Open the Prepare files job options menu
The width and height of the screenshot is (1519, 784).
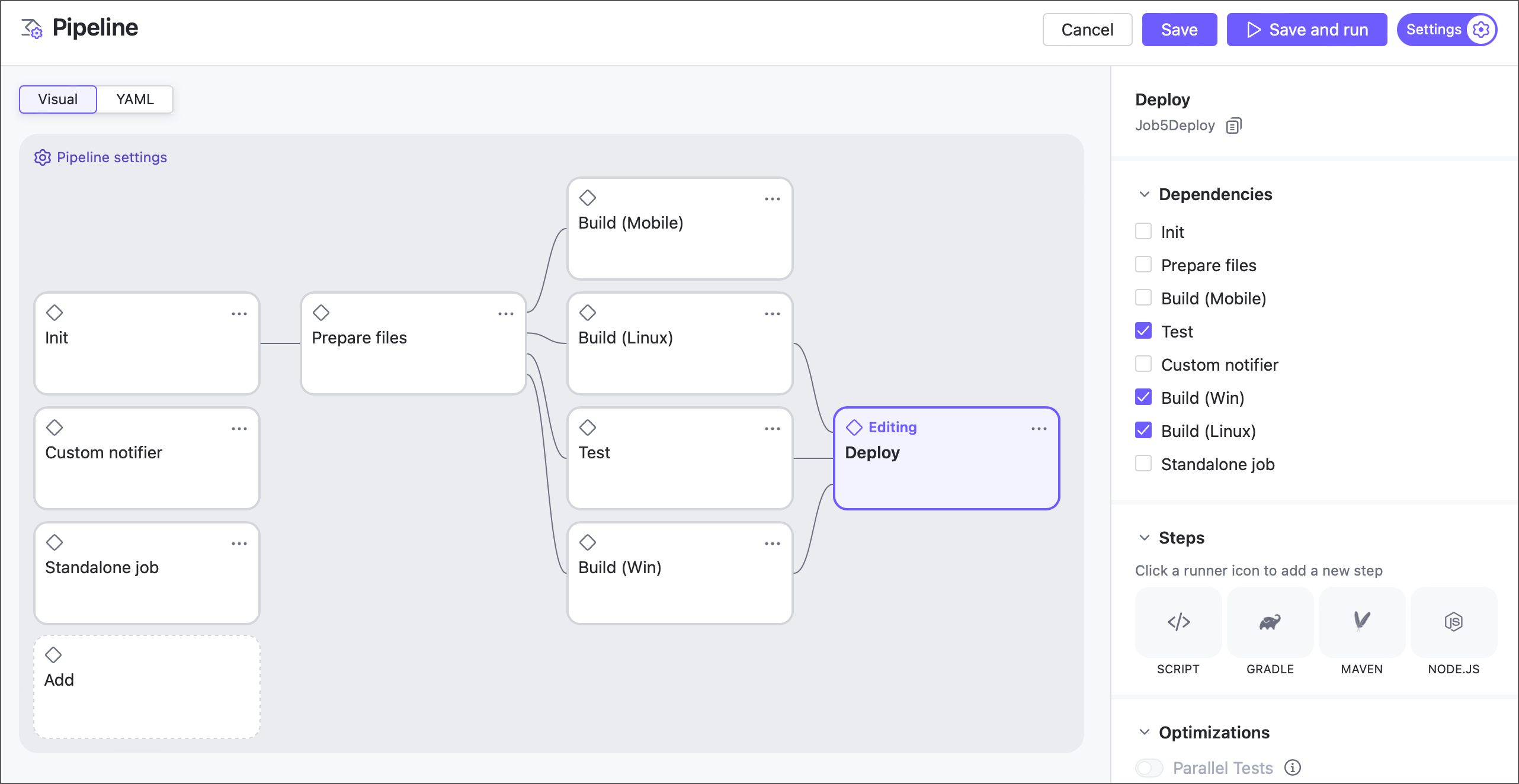507,313
